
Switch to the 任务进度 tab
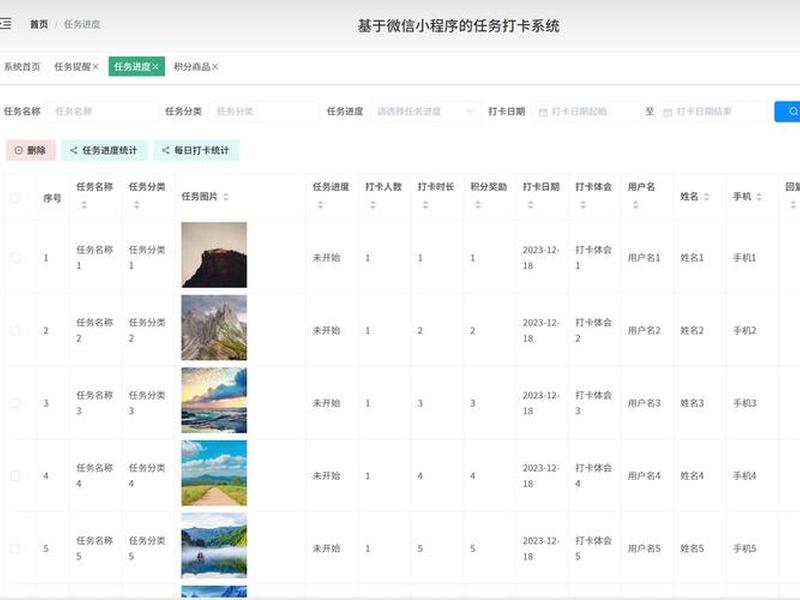132,67
